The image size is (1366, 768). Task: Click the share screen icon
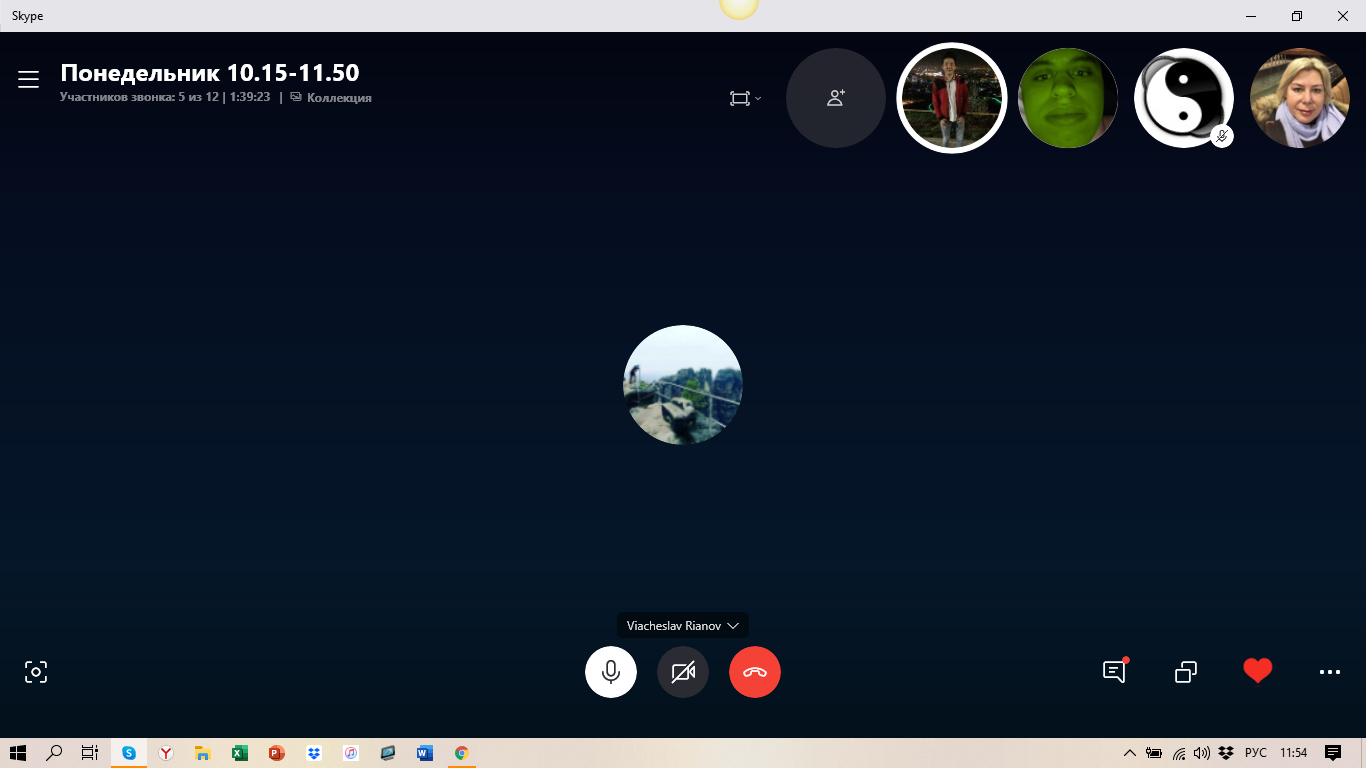point(1186,672)
